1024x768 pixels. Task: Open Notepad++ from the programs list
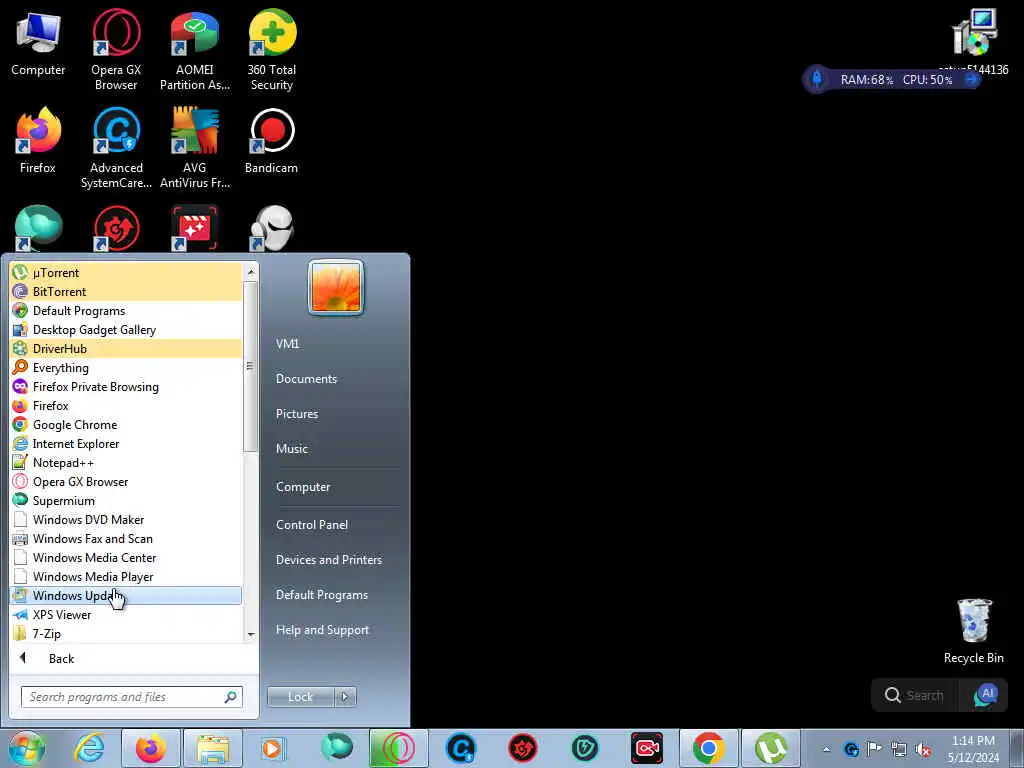click(125, 462)
